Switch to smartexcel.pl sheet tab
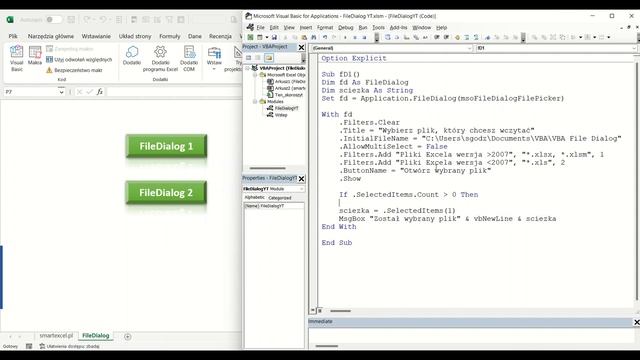Image resolution: width=640 pixels, height=360 pixels. [56, 336]
